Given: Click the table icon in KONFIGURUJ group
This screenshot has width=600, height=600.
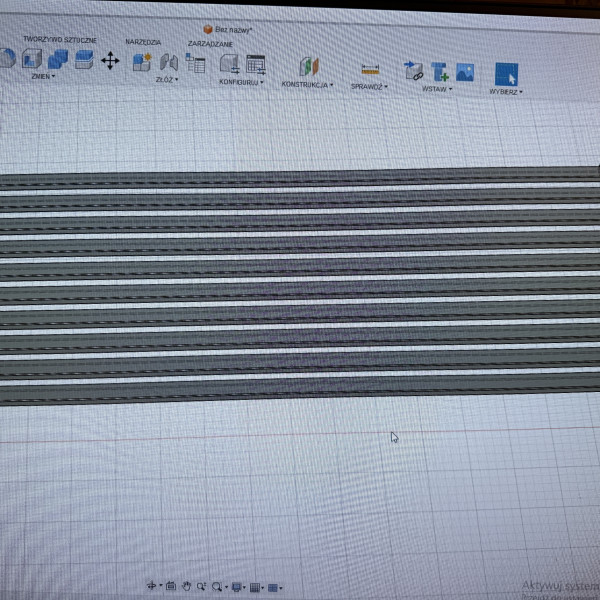Looking at the screenshot, I should [x=256, y=64].
